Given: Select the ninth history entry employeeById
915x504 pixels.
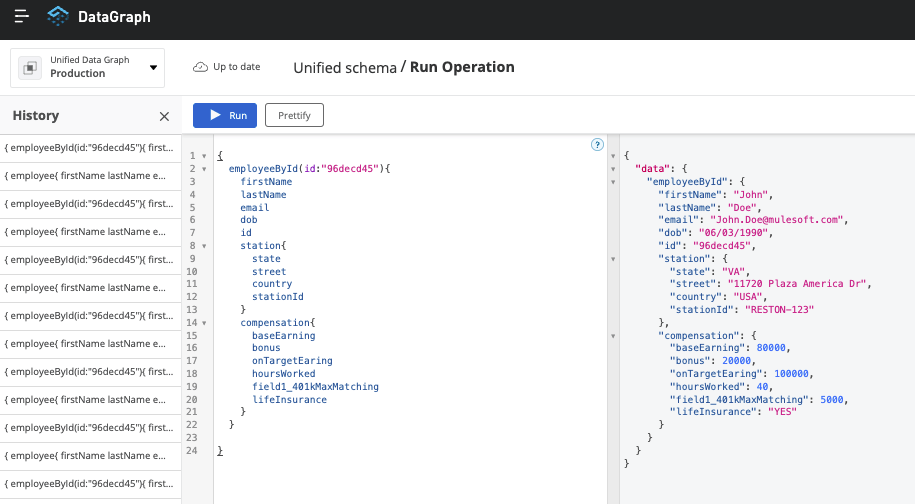Looking at the screenshot, I should 90,372.
